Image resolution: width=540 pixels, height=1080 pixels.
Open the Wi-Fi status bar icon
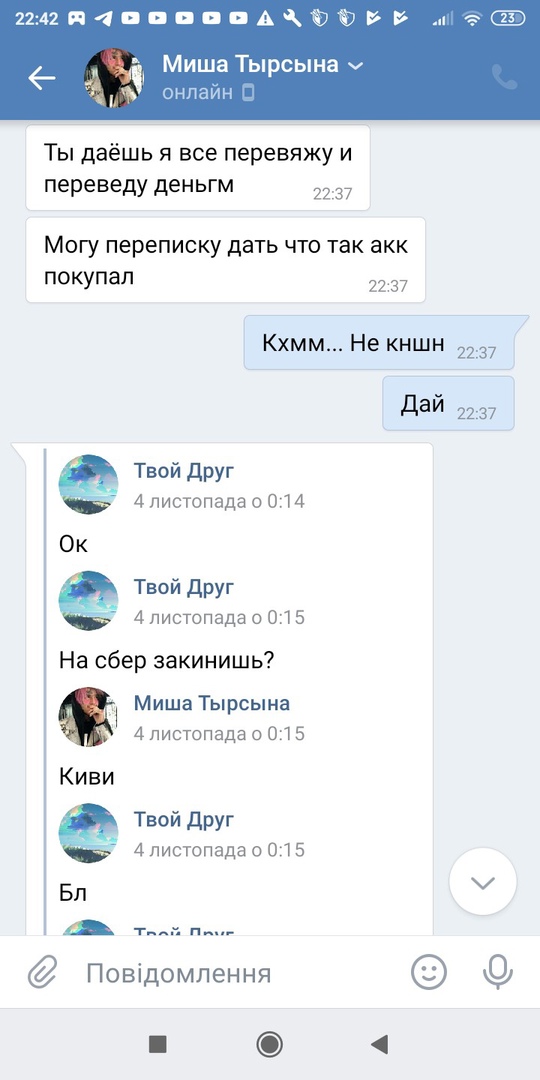472,19
